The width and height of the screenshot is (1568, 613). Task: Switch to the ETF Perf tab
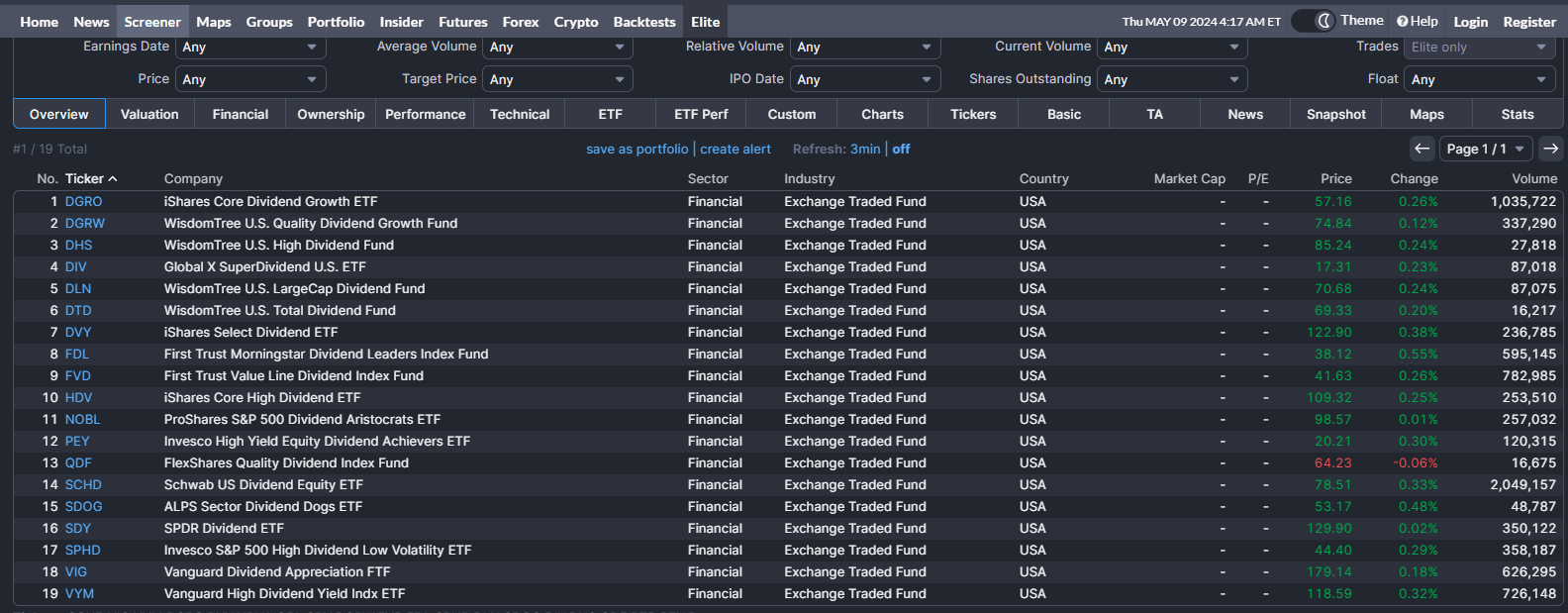tap(701, 114)
